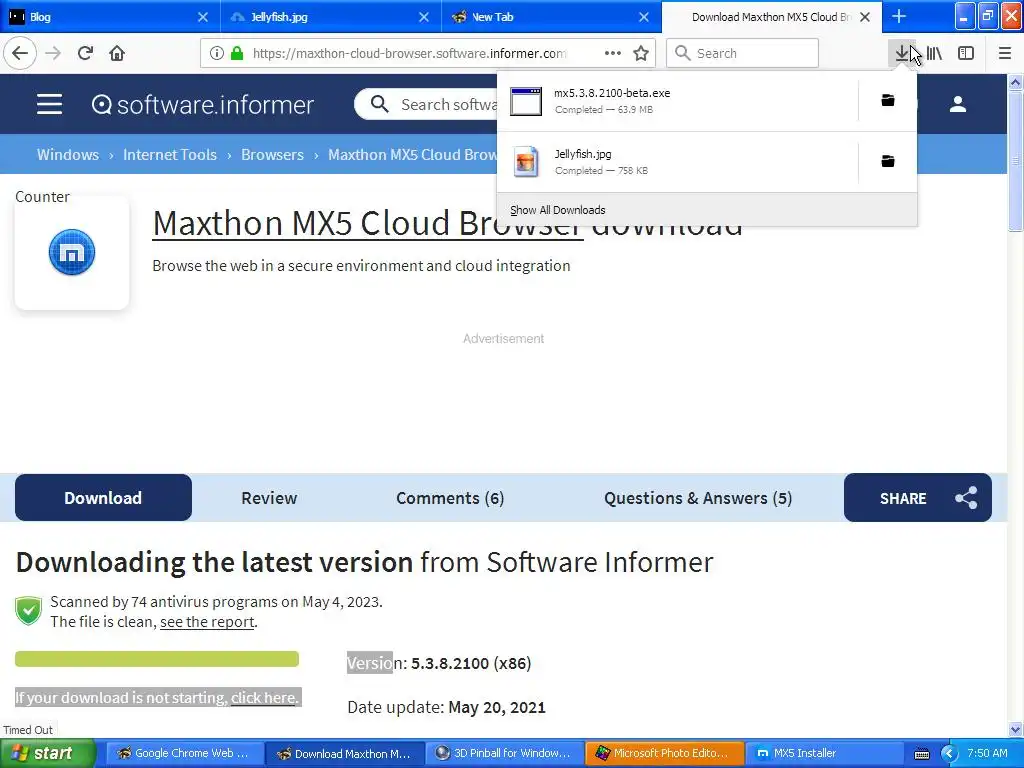Click the green antivirus shield icon
1024x768 pixels.
pyautogui.click(x=28, y=611)
